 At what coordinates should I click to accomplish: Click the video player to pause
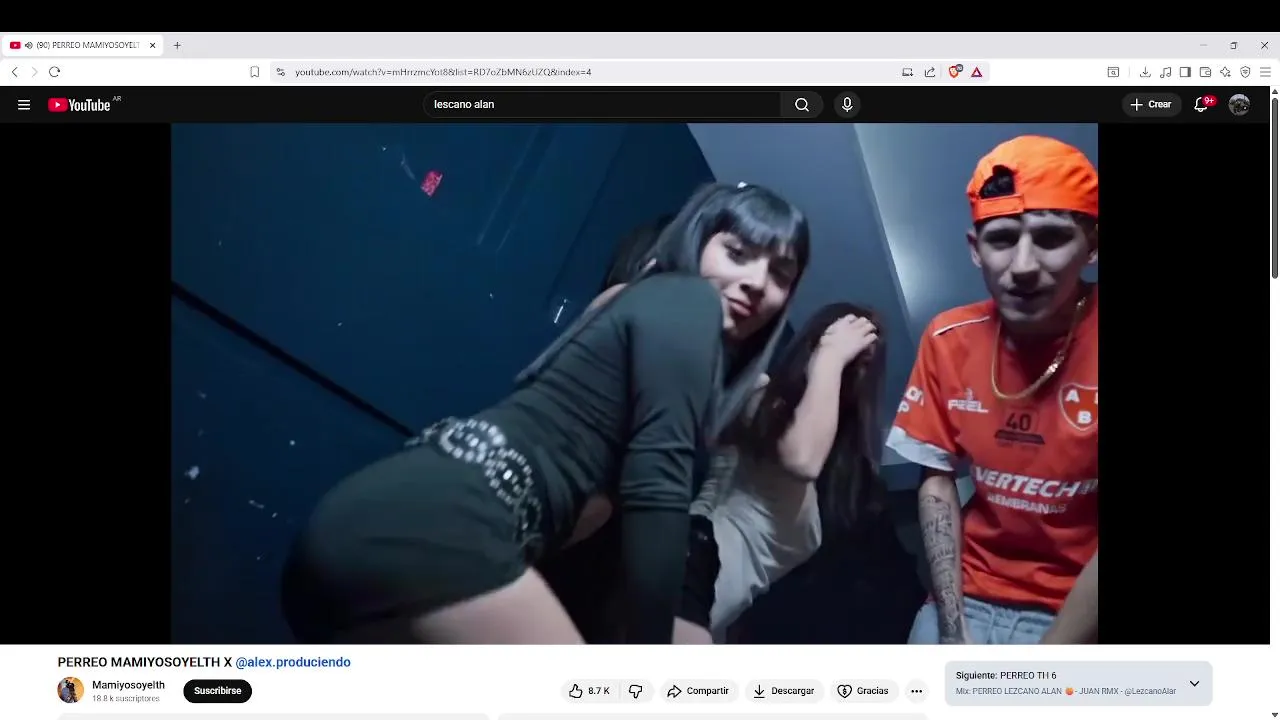coord(634,384)
